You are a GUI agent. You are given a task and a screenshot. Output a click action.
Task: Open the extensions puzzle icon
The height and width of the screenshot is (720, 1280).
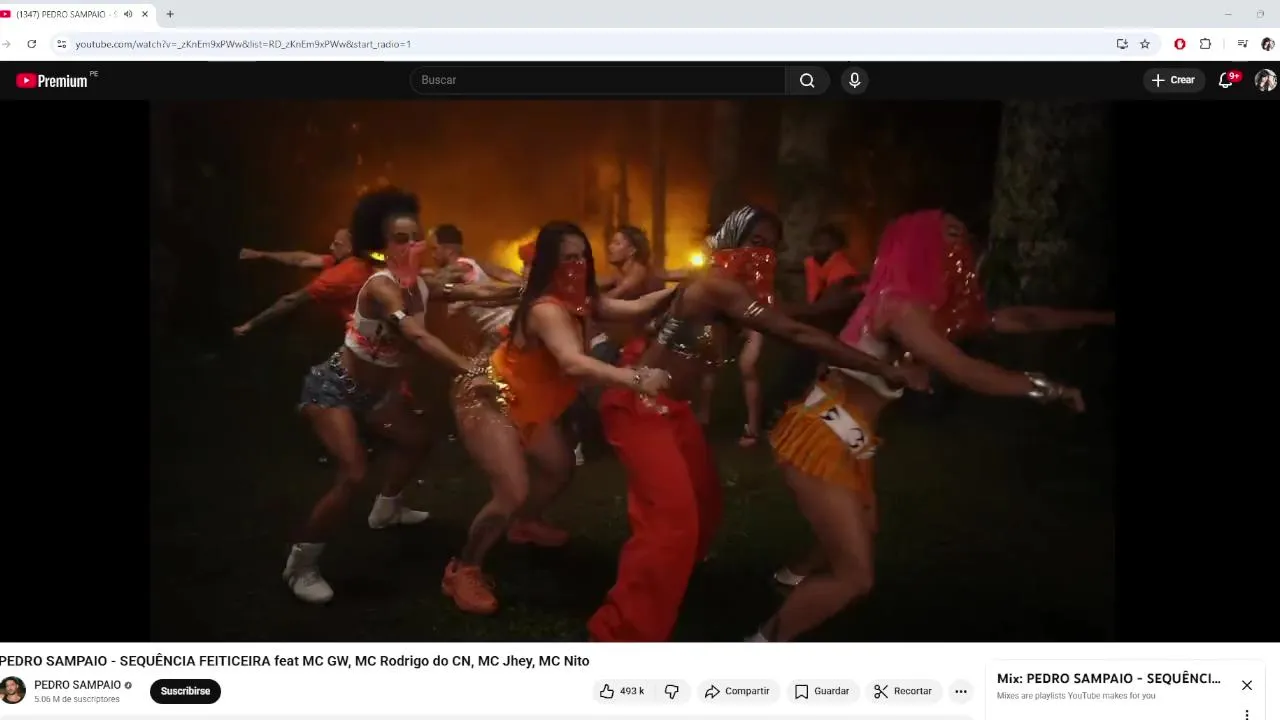pos(1205,44)
